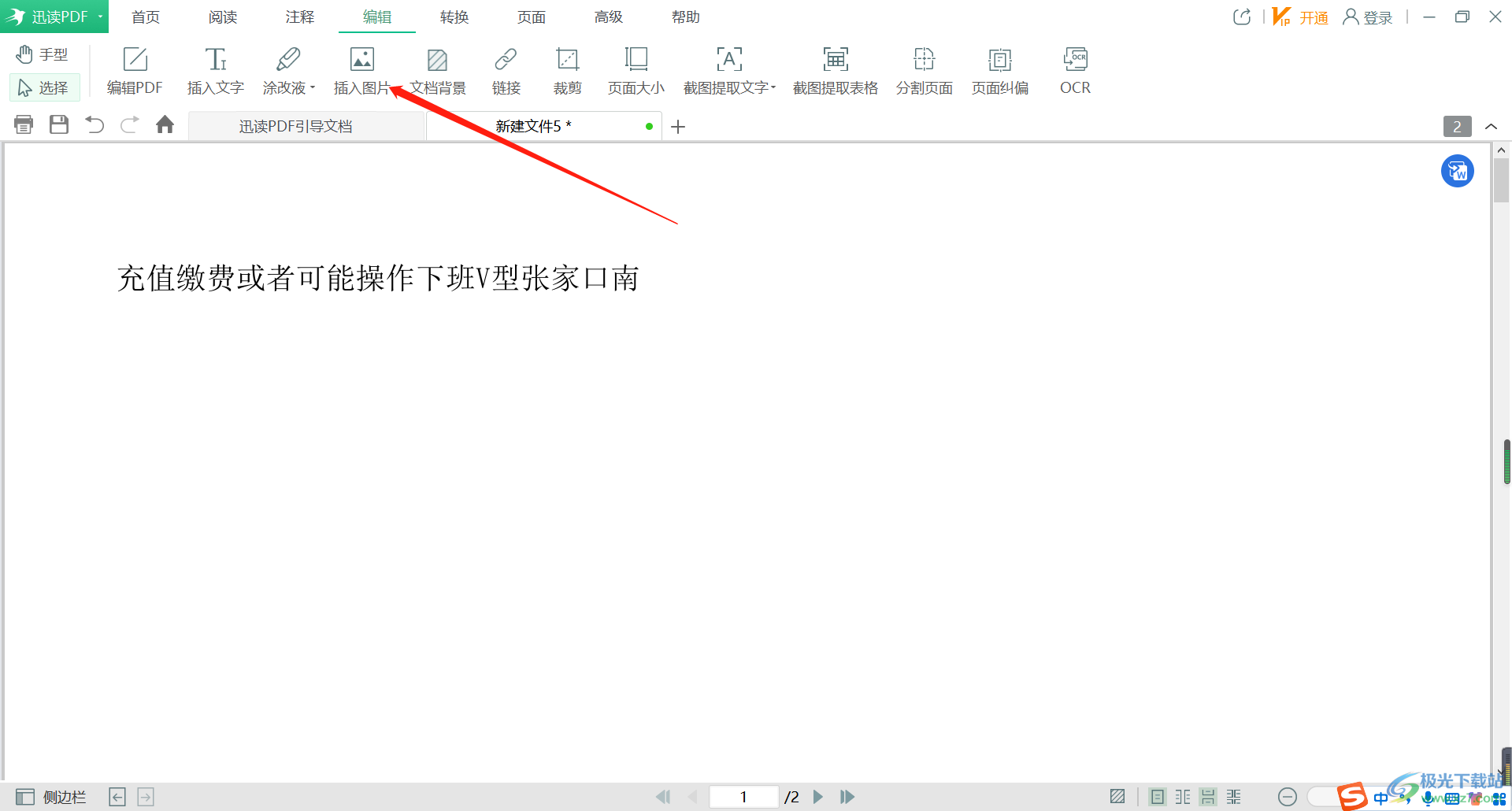Open the 页面 menu tab
This screenshot has width=1512, height=811.
(532, 17)
